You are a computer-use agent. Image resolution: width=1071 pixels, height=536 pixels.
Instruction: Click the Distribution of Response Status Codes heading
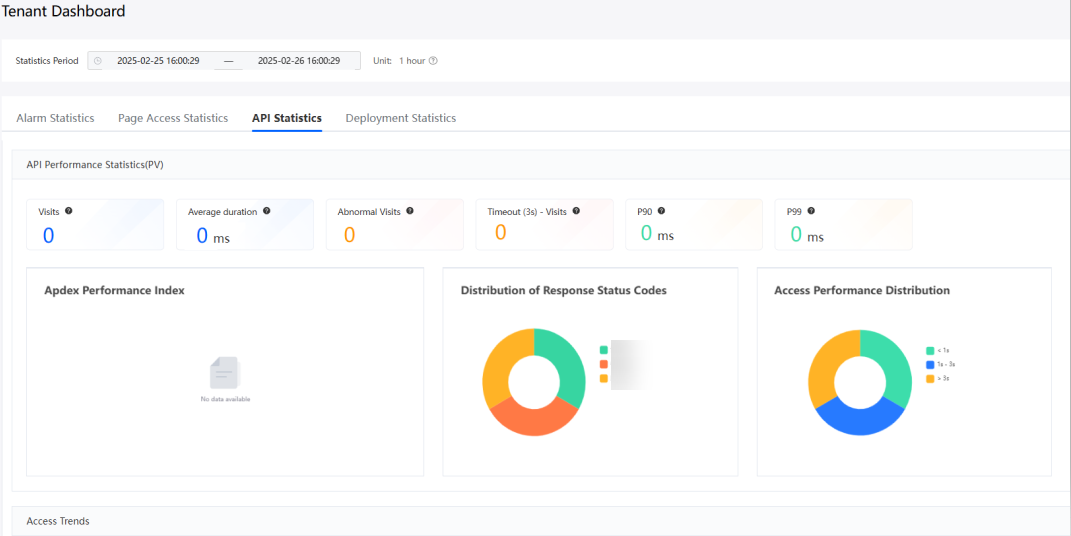pos(564,290)
